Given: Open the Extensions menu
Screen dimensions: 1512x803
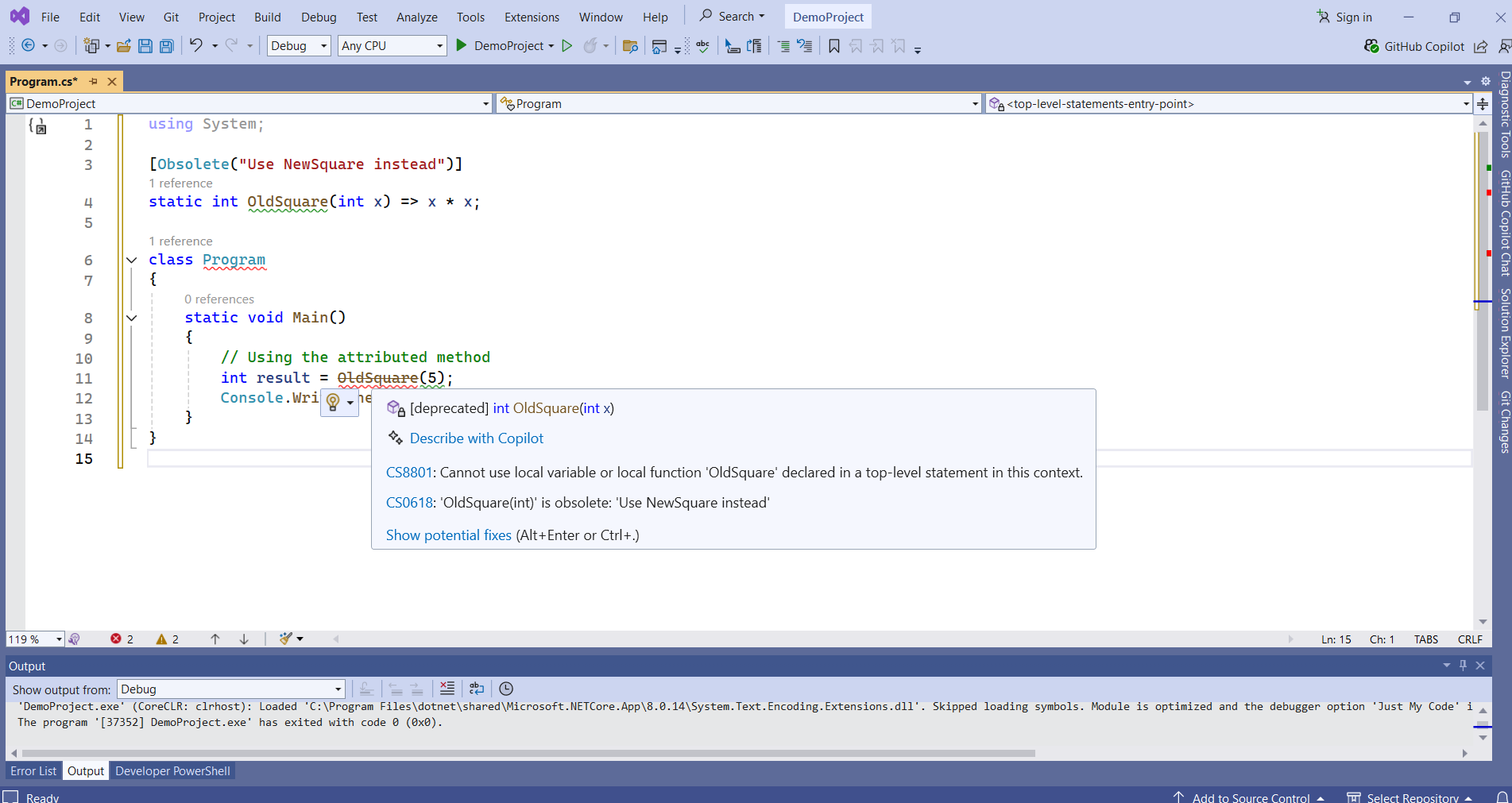Looking at the screenshot, I should tap(532, 17).
